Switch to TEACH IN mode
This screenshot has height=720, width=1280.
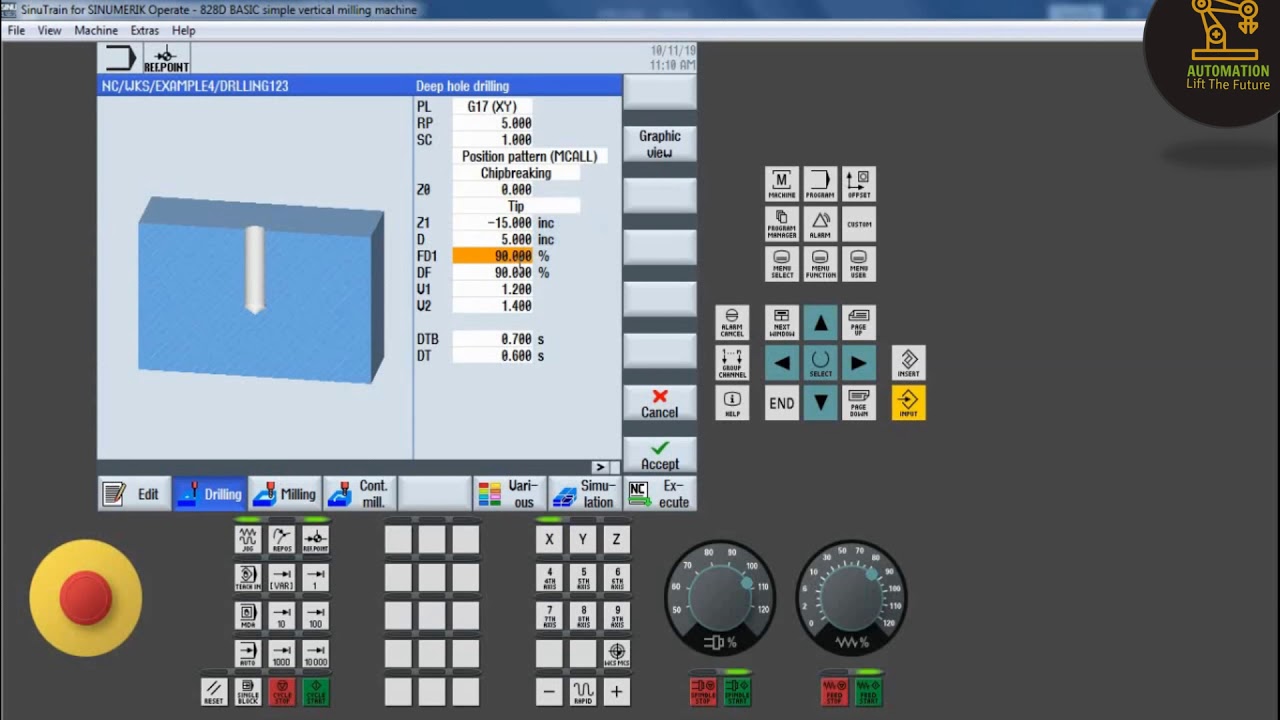coord(248,578)
